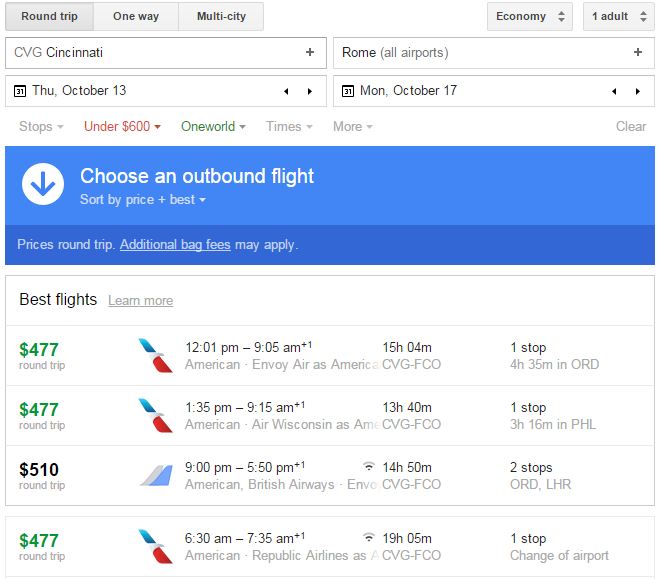661x579 pixels.
Task: Go to previous day for return date
Action: (614, 91)
